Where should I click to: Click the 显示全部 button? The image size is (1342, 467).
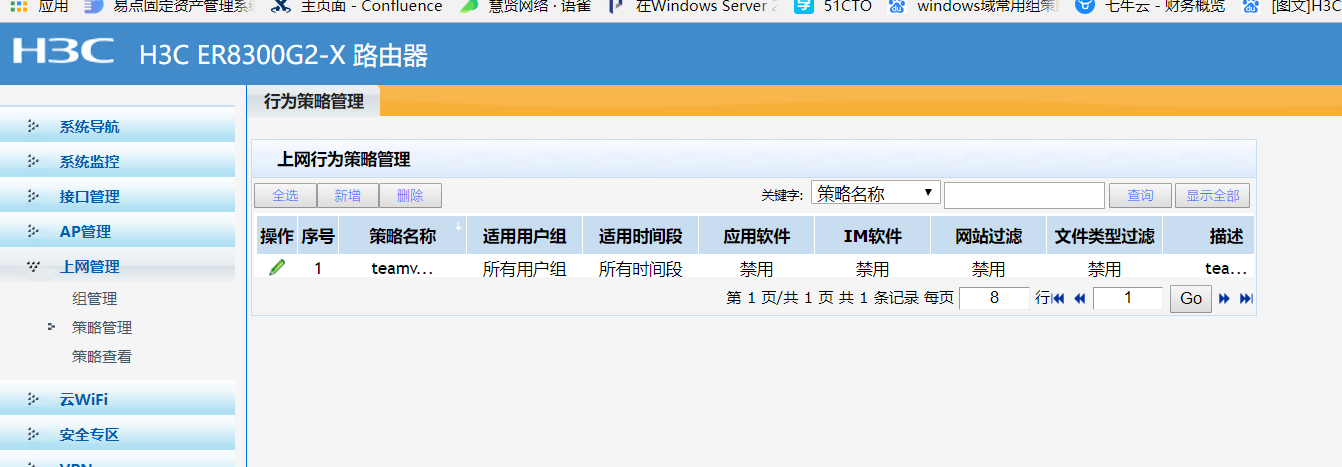pyautogui.click(x=1212, y=196)
